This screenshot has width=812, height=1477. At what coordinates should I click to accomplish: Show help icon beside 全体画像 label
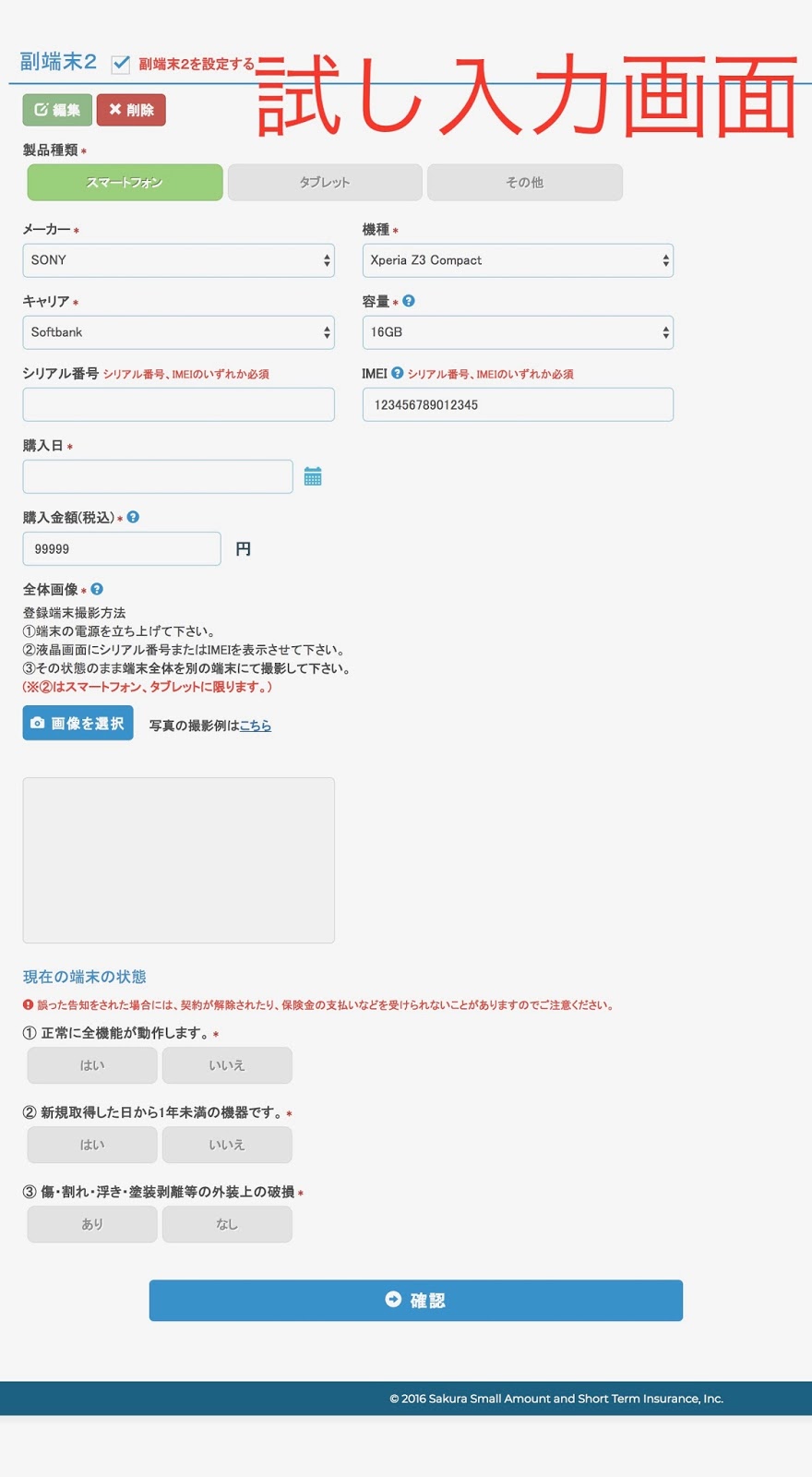[x=97, y=589]
